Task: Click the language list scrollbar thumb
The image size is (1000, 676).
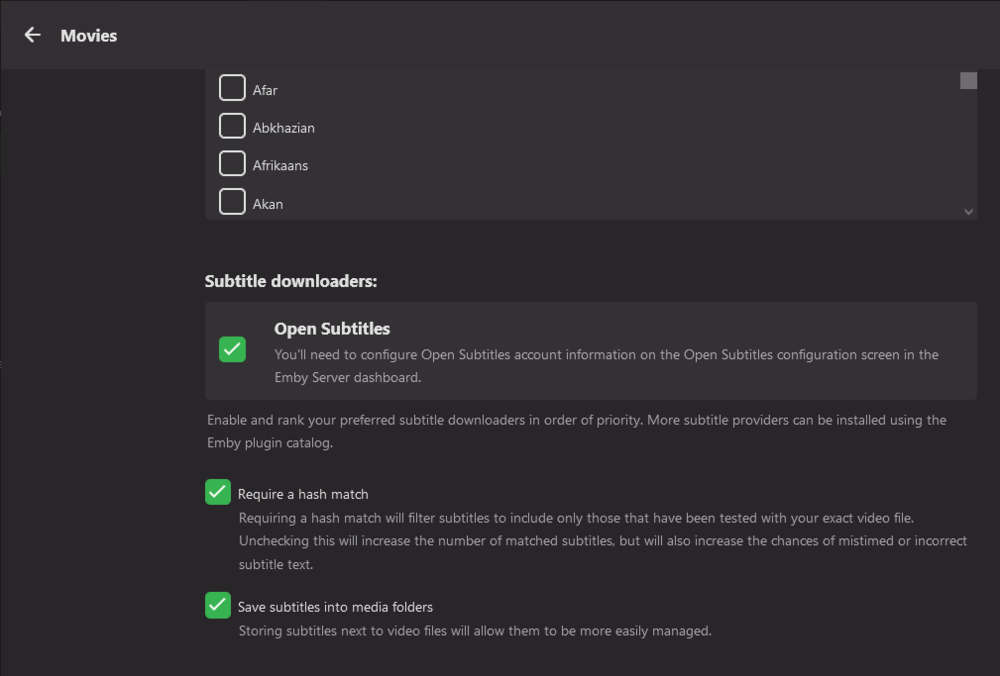Action: click(x=968, y=81)
